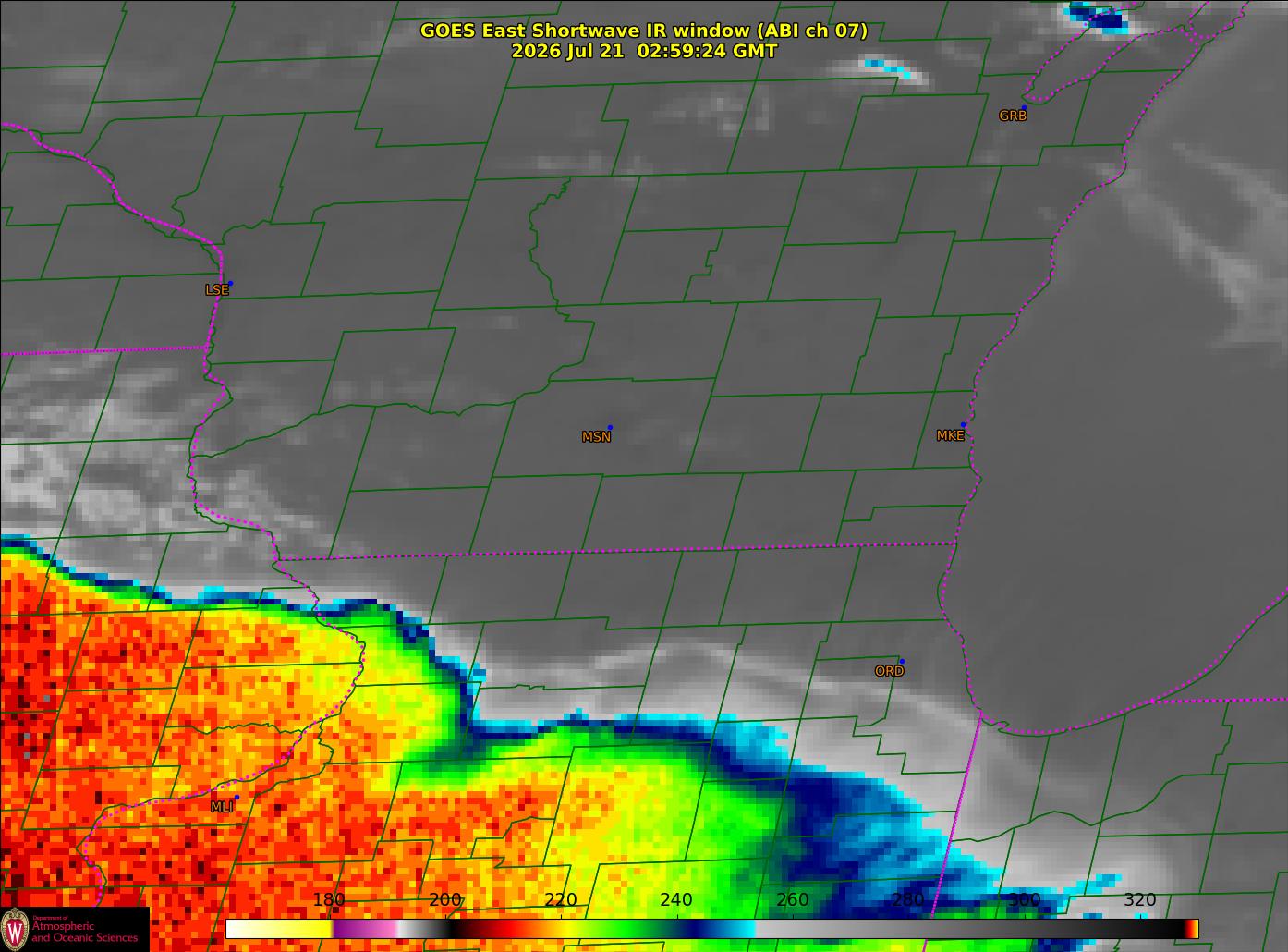
Task: Click the MLI station marker dot
Action: (237, 797)
